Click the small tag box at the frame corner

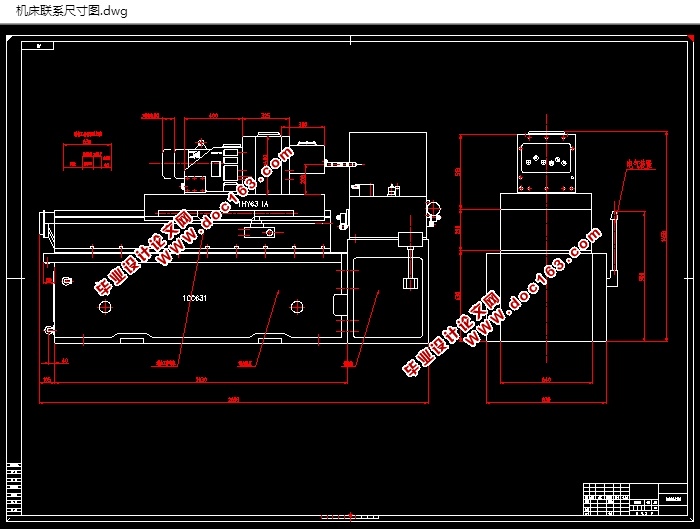tap(38, 46)
